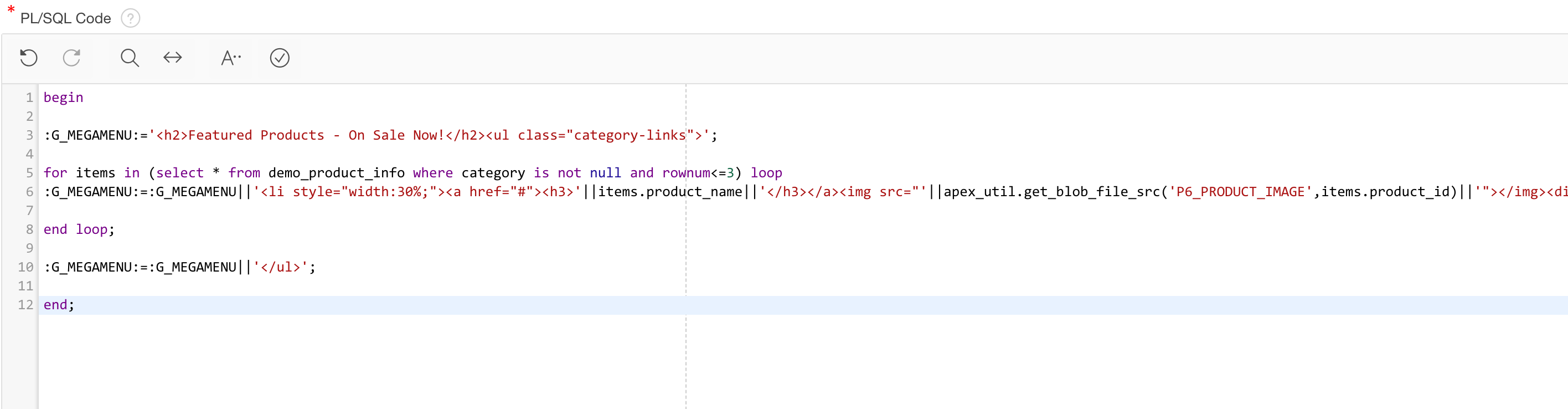Click 'loop' keyword at end of line 5
Viewport: 1568px width, 409px height.
(x=766, y=173)
